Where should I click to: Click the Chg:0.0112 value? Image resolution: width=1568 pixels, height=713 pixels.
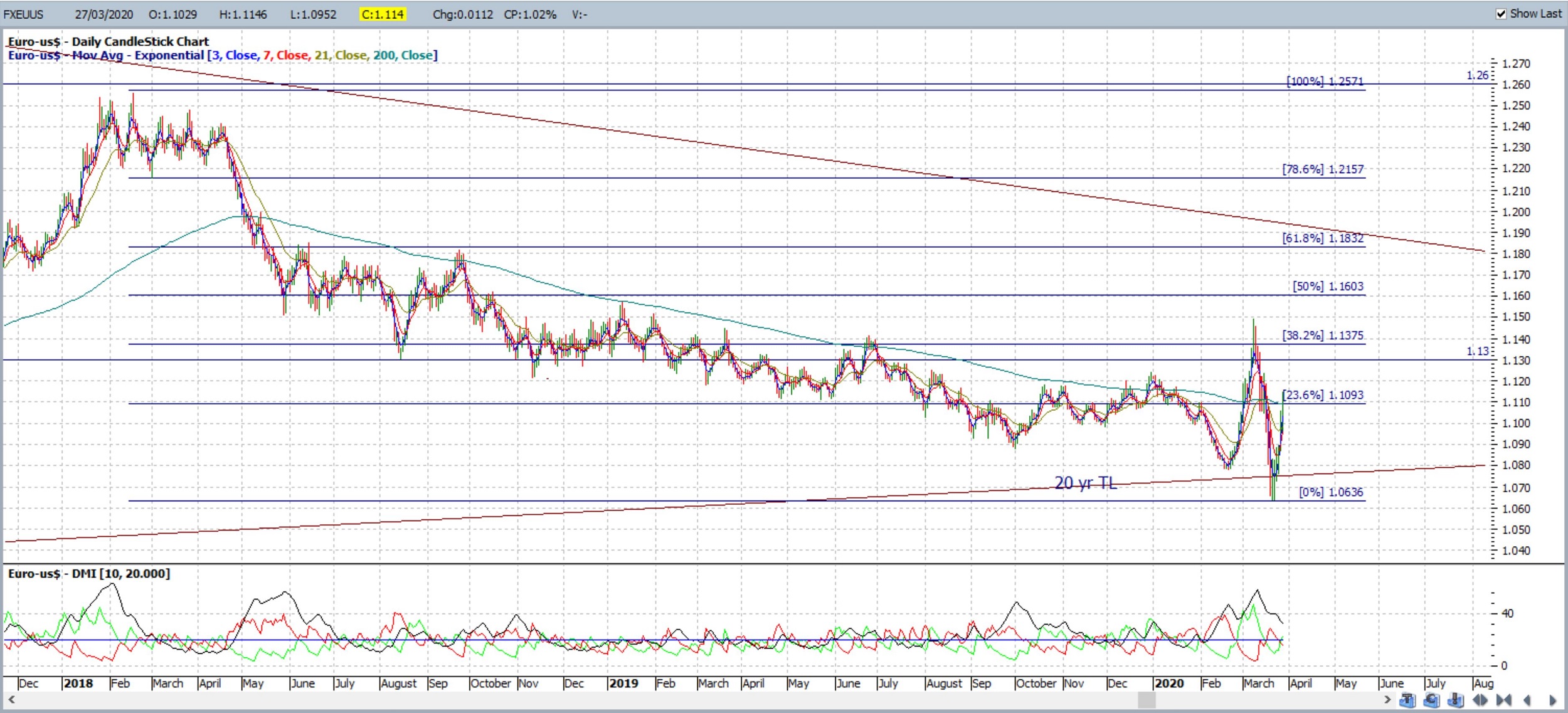pos(463,14)
